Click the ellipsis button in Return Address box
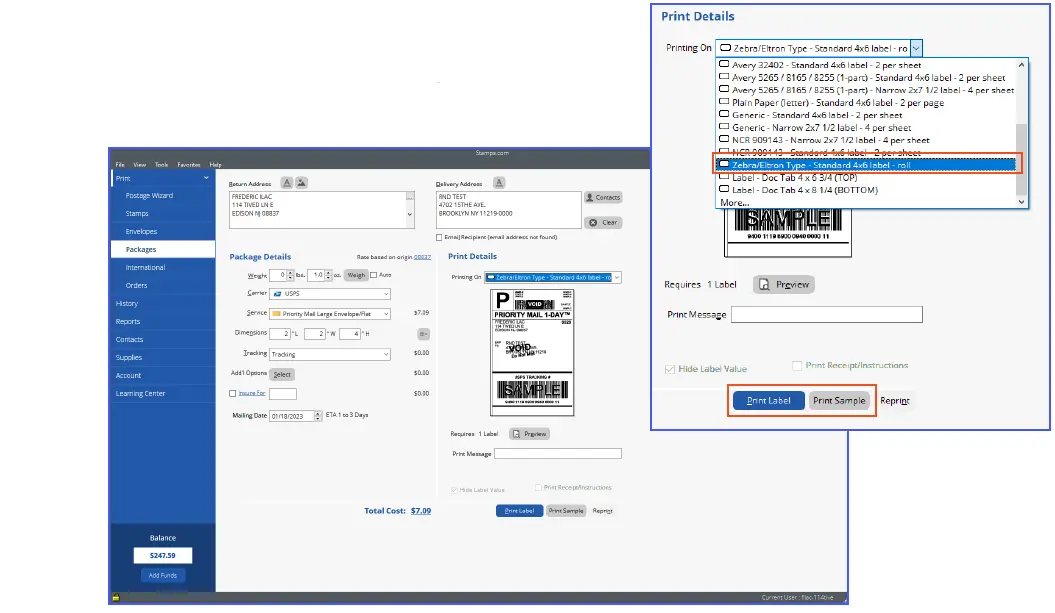Screen dimensions: 1055x613 click(x=409, y=197)
